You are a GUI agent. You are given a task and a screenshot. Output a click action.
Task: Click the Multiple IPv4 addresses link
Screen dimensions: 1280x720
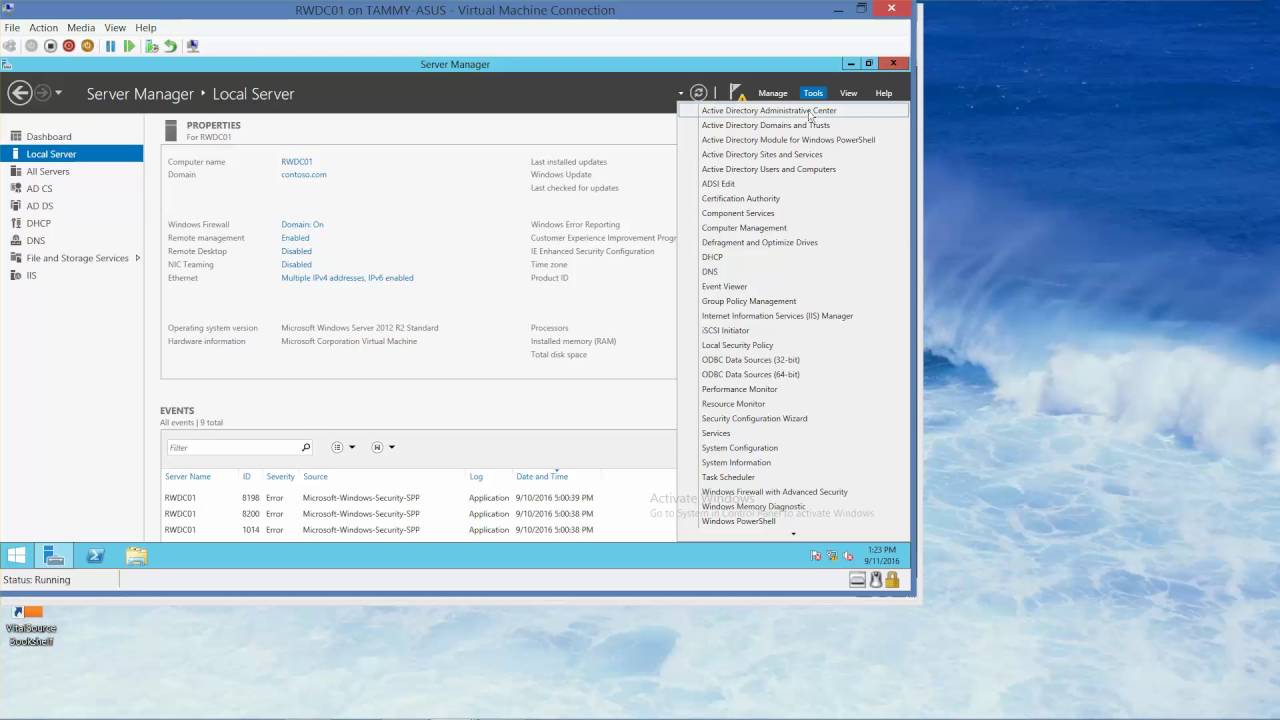coord(347,278)
